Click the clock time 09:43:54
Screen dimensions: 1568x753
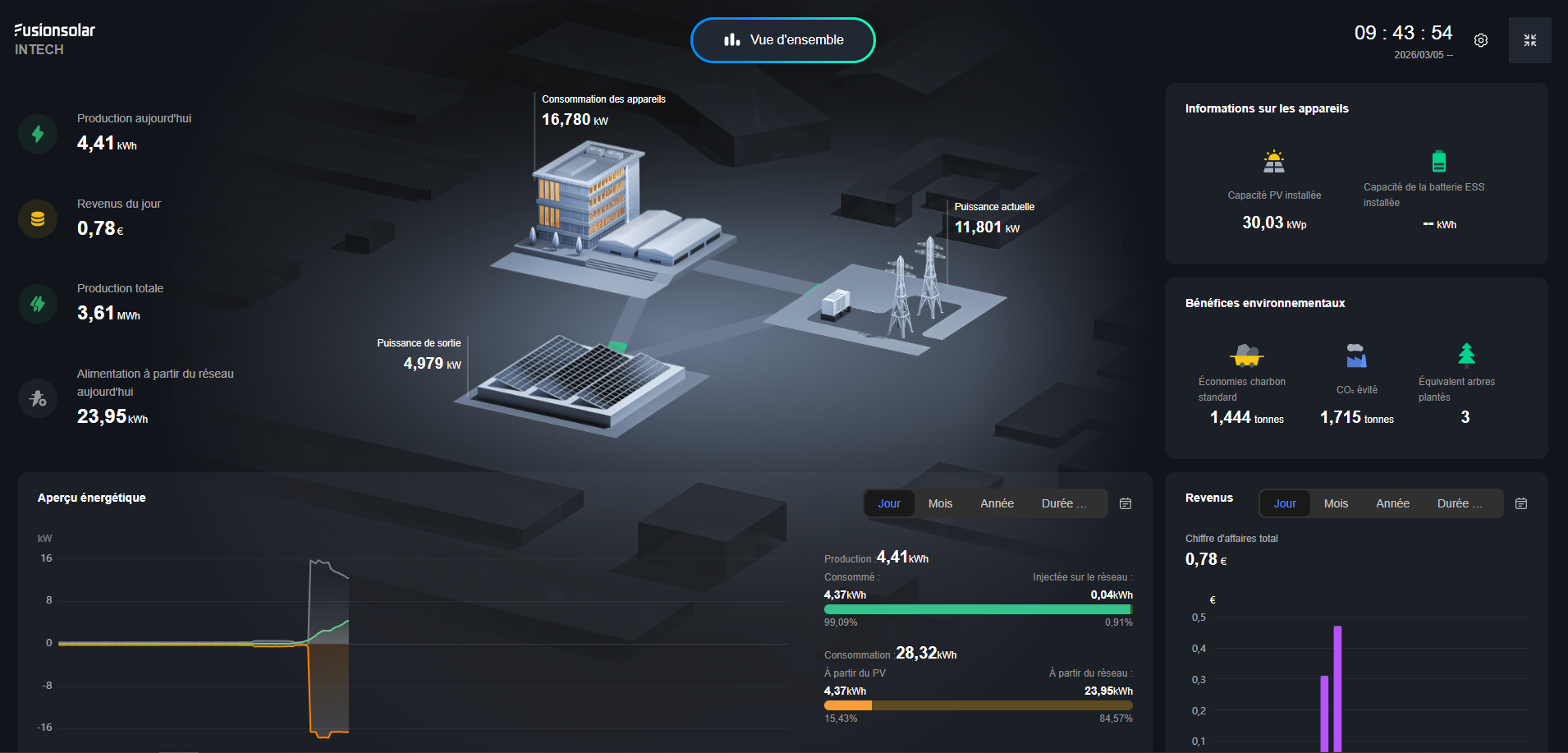pos(1403,33)
